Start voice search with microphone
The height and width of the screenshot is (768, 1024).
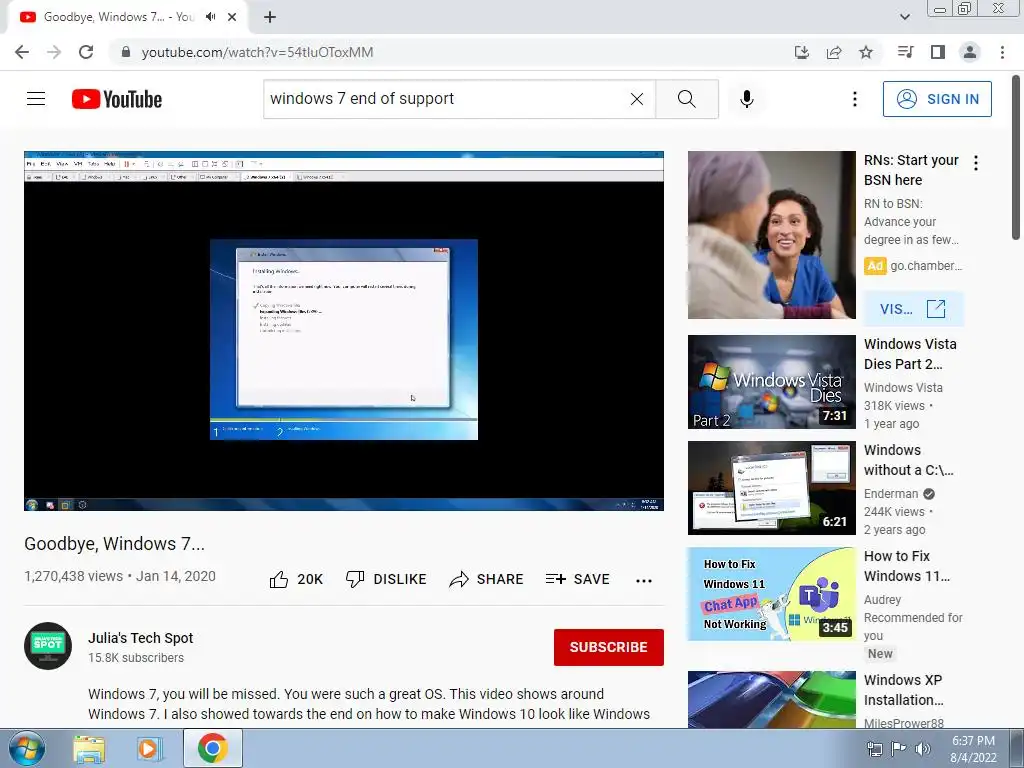[x=747, y=99]
